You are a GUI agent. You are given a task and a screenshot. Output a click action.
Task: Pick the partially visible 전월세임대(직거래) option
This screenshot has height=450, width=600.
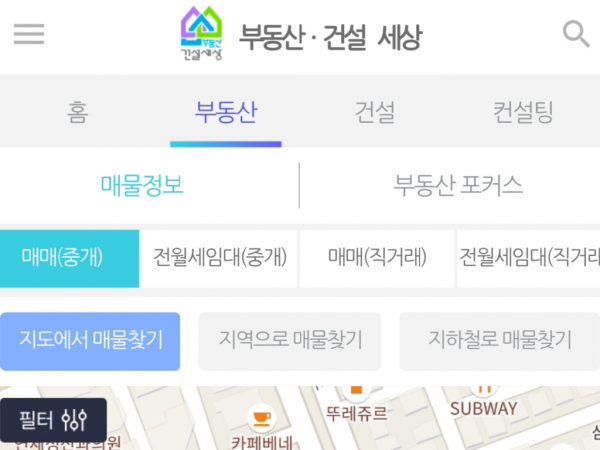pos(529,258)
